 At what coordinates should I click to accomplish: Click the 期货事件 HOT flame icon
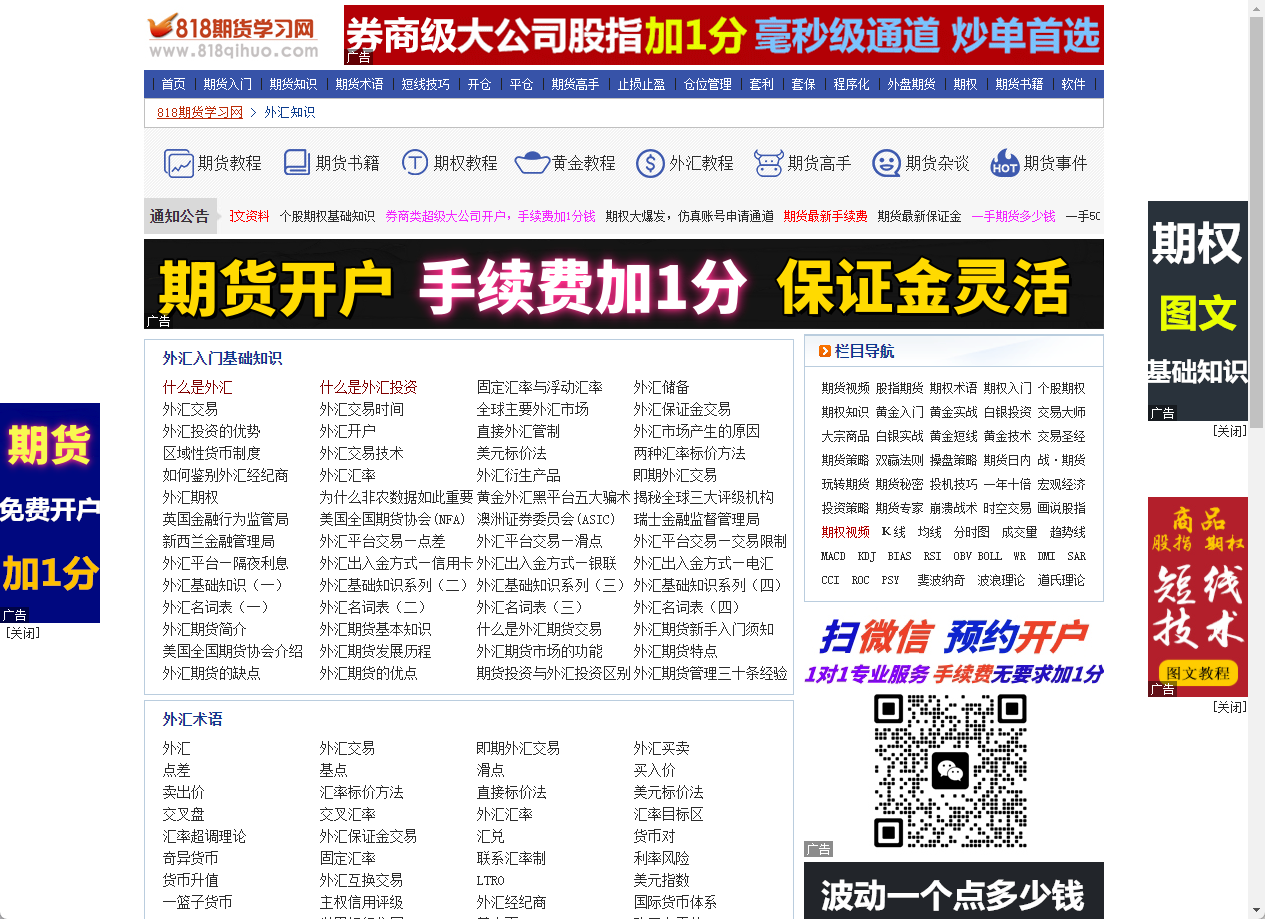(1004, 162)
